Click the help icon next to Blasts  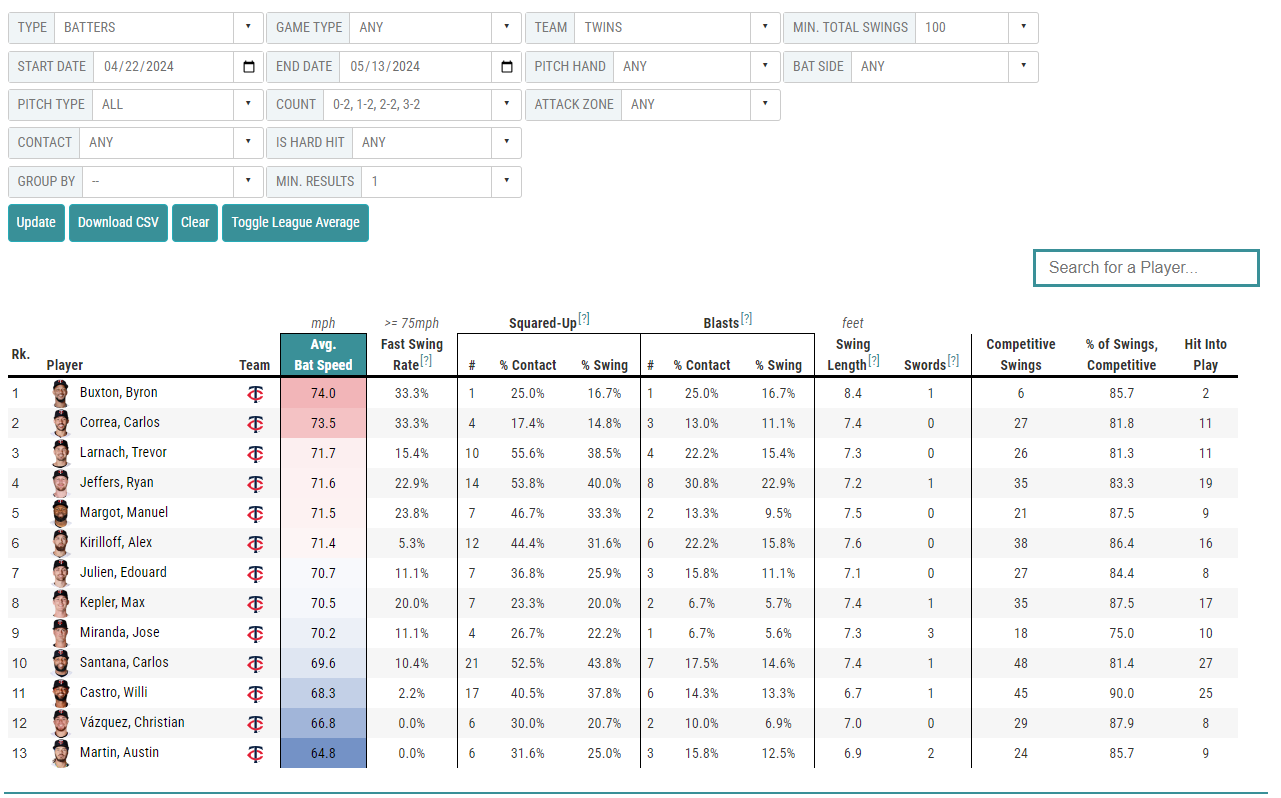(746, 319)
